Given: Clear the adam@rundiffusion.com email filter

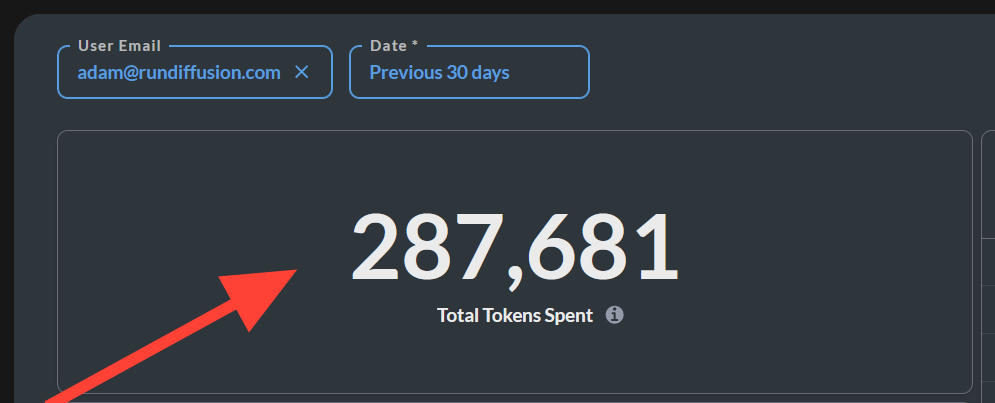Looking at the screenshot, I should click(x=301, y=72).
